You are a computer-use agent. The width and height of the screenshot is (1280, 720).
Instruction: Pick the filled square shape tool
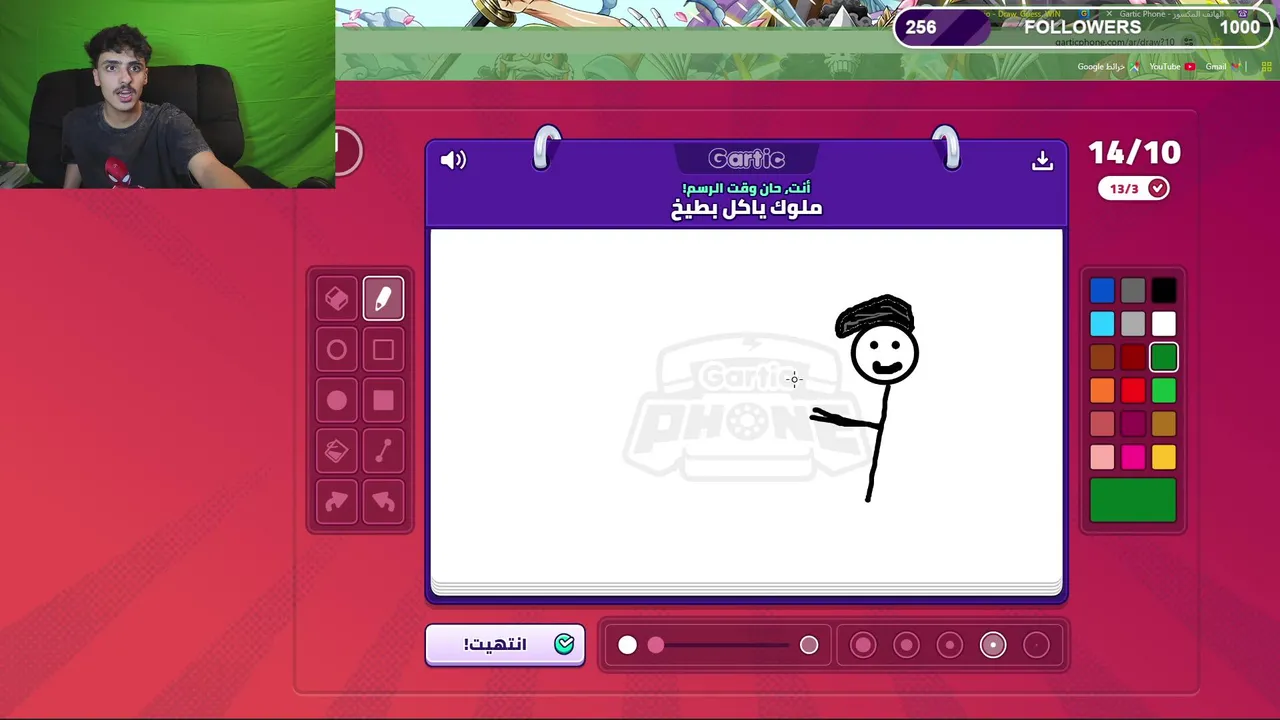(x=384, y=401)
